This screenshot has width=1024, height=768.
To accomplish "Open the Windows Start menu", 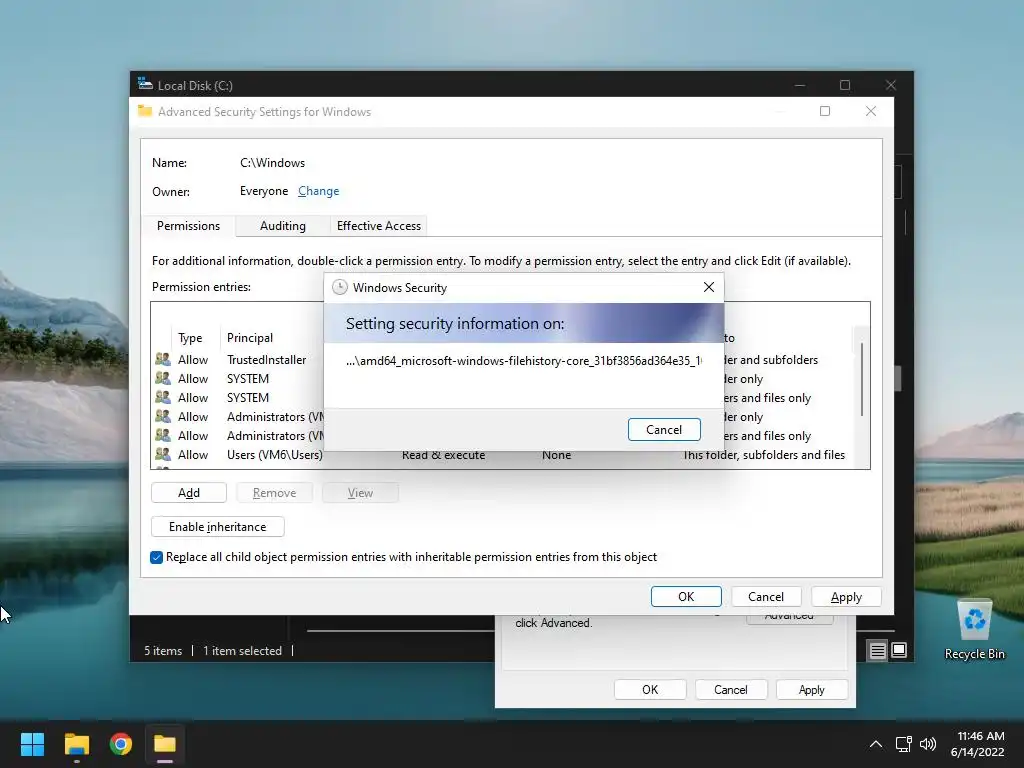I will pos(32,744).
